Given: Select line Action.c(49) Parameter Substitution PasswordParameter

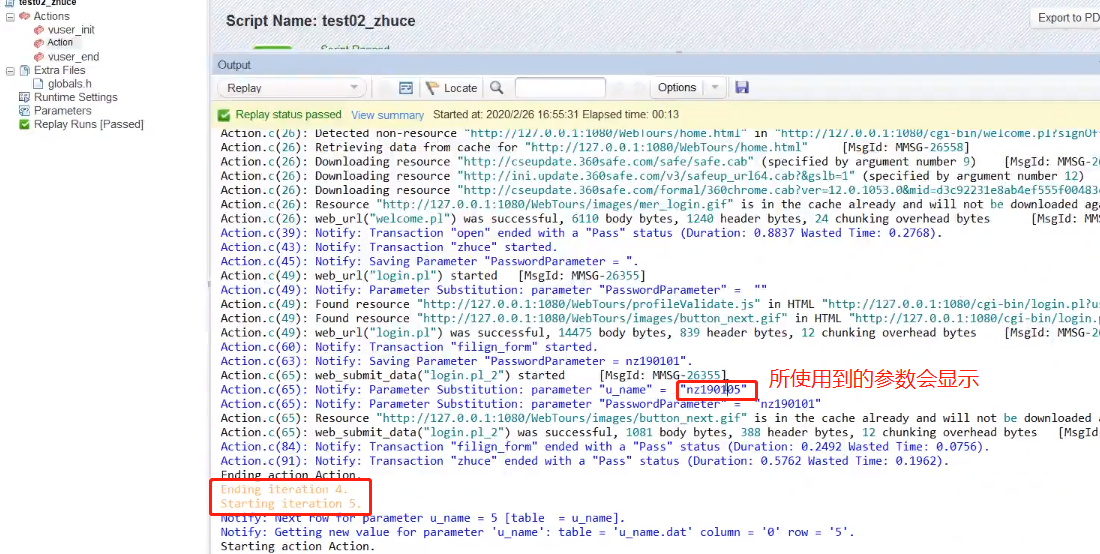Looking at the screenshot, I should click(494, 290).
